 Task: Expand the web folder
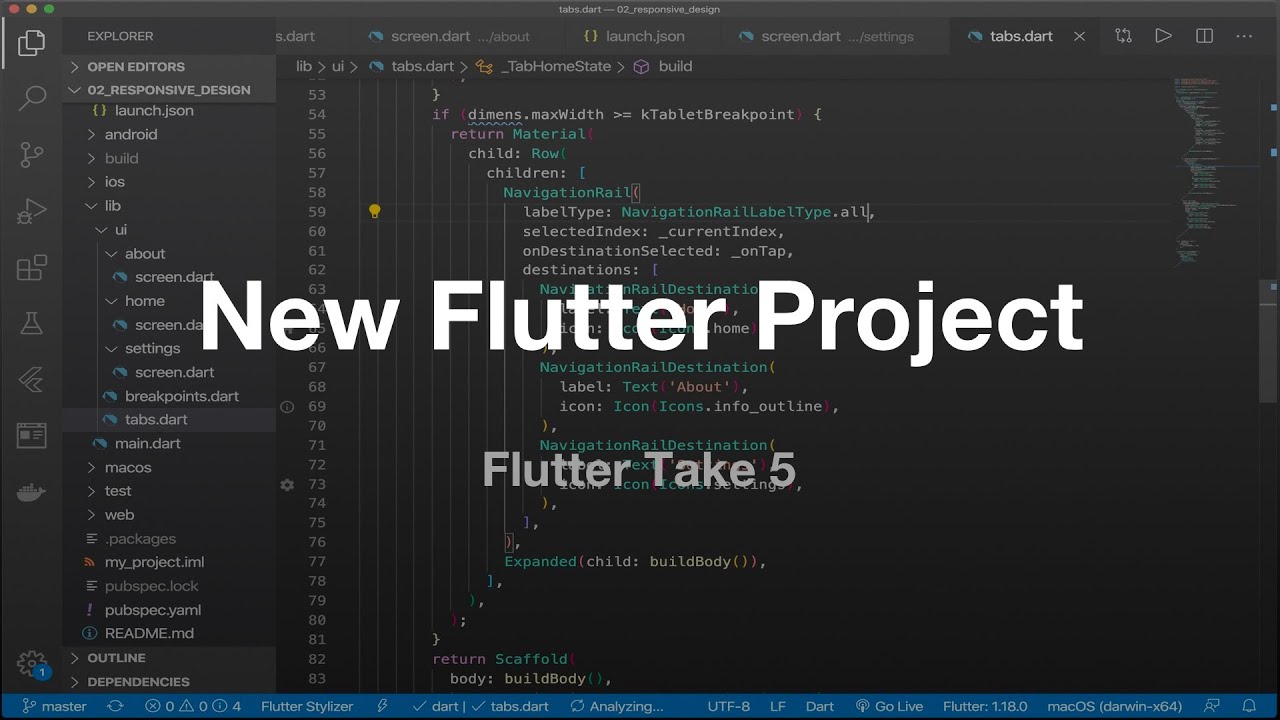(119, 515)
